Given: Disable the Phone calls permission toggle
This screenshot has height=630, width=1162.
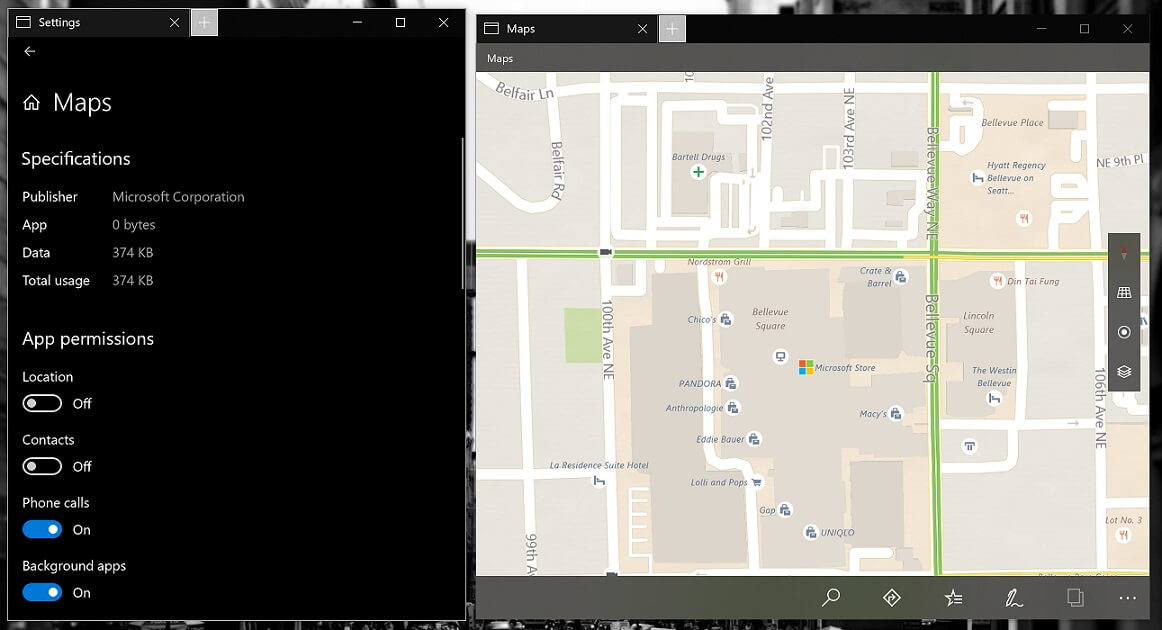Looking at the screenshot, I should pos(42,529).
